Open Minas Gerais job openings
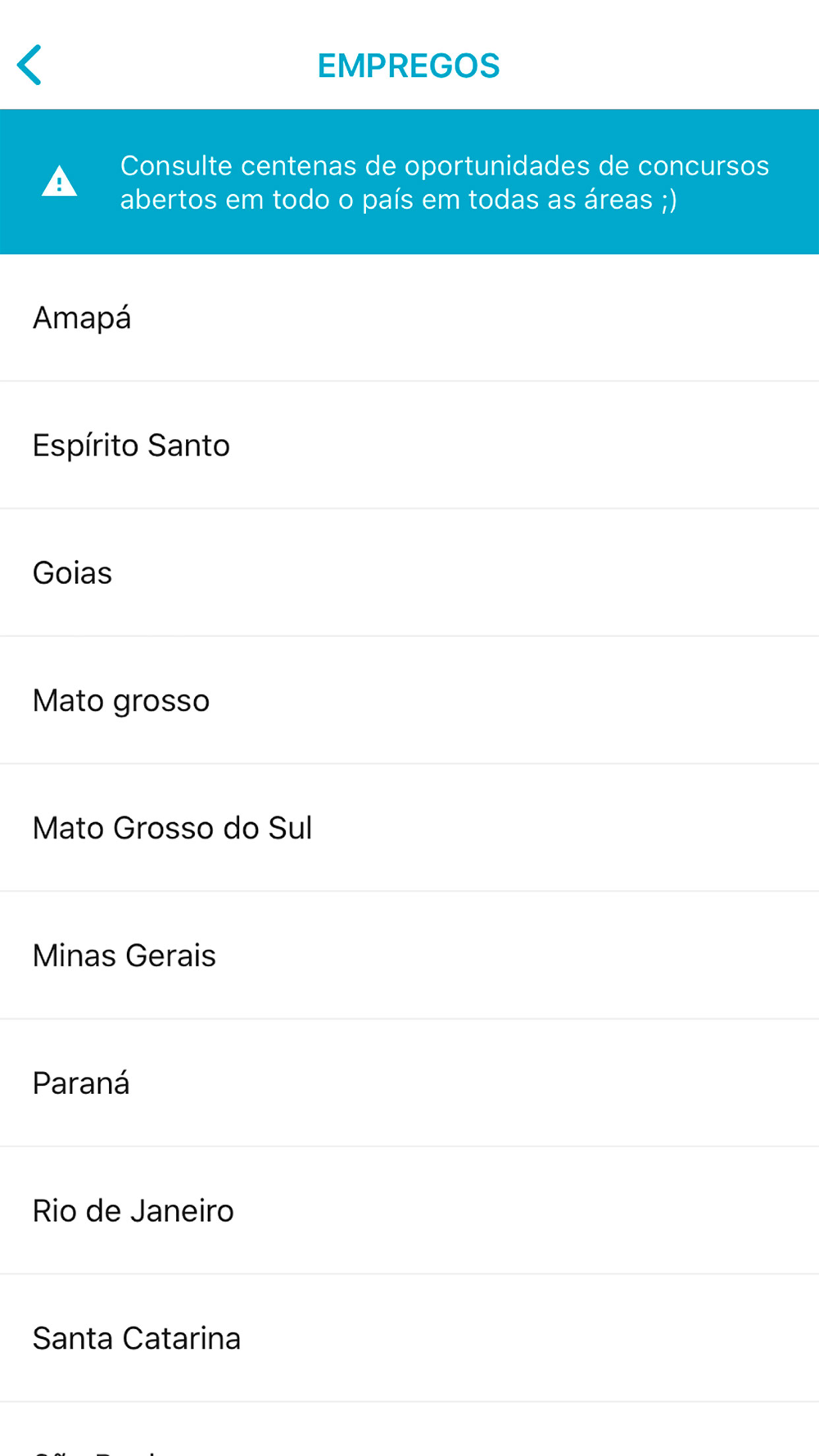The height and width of the screenshot is (1456, 819). pos(409,956)
